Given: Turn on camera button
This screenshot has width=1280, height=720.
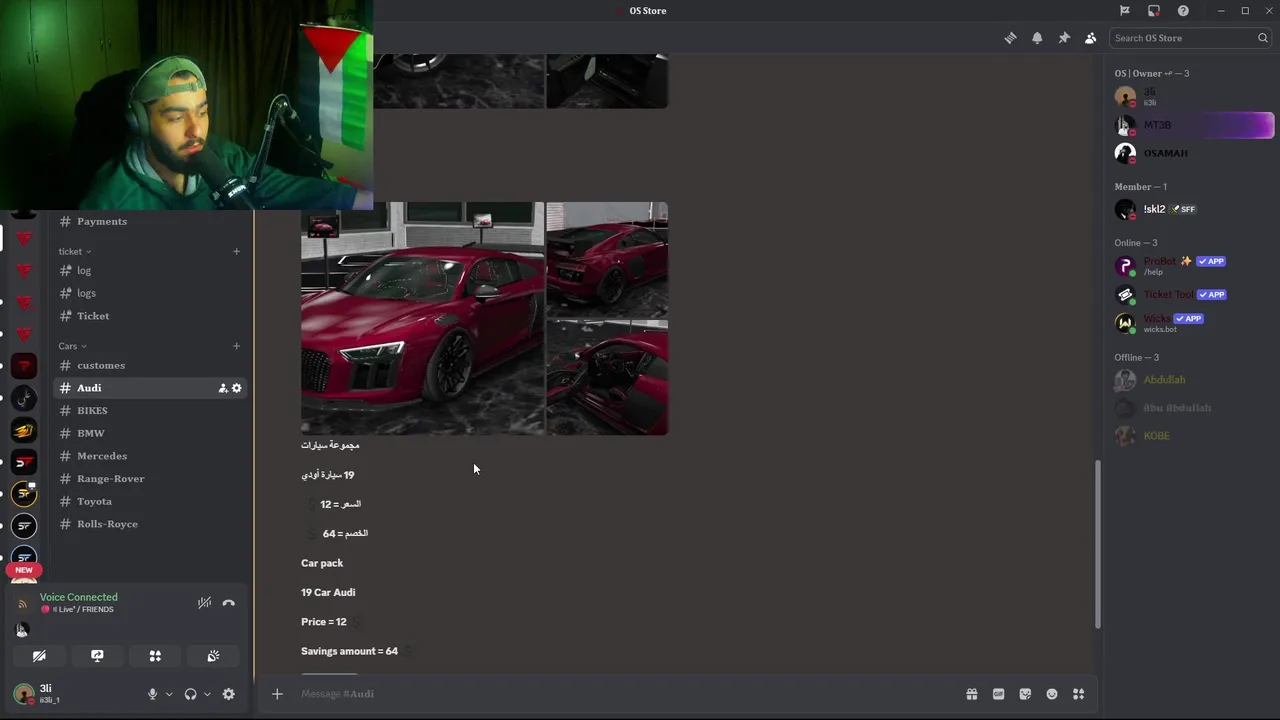Looking at the screenshot, I should pos(39,656).
